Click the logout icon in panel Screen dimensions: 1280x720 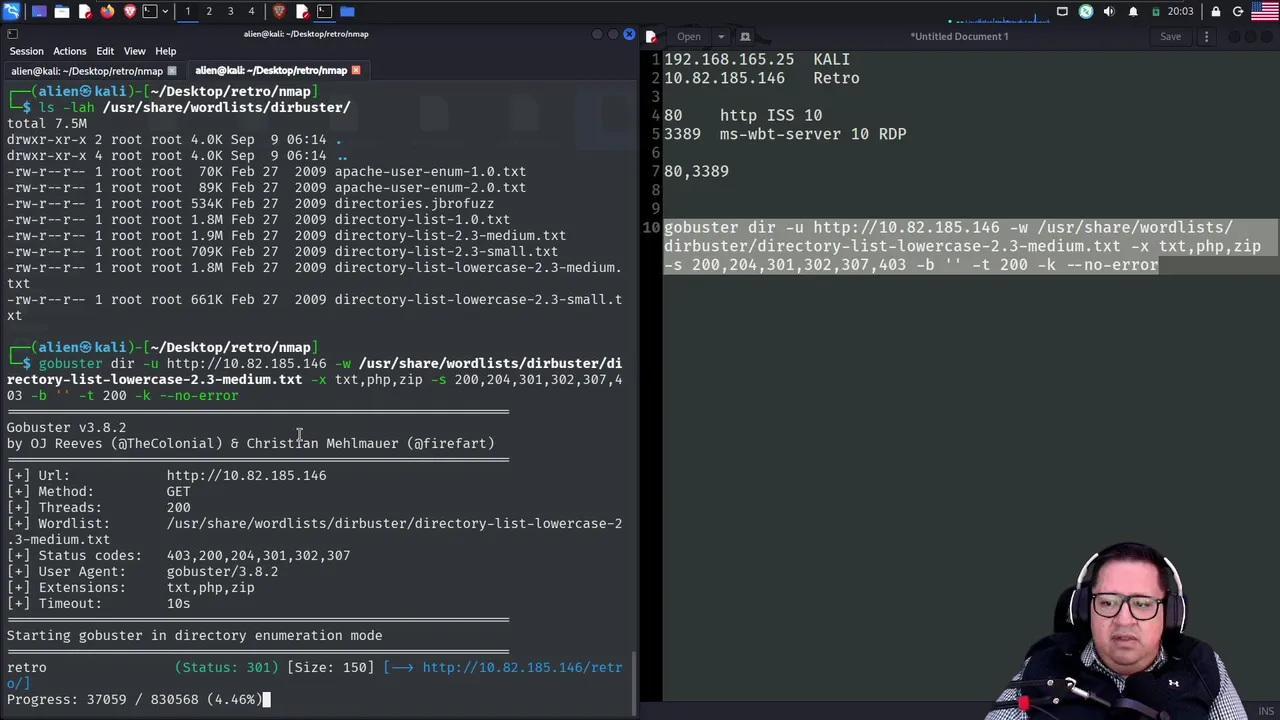[1238, 11]
